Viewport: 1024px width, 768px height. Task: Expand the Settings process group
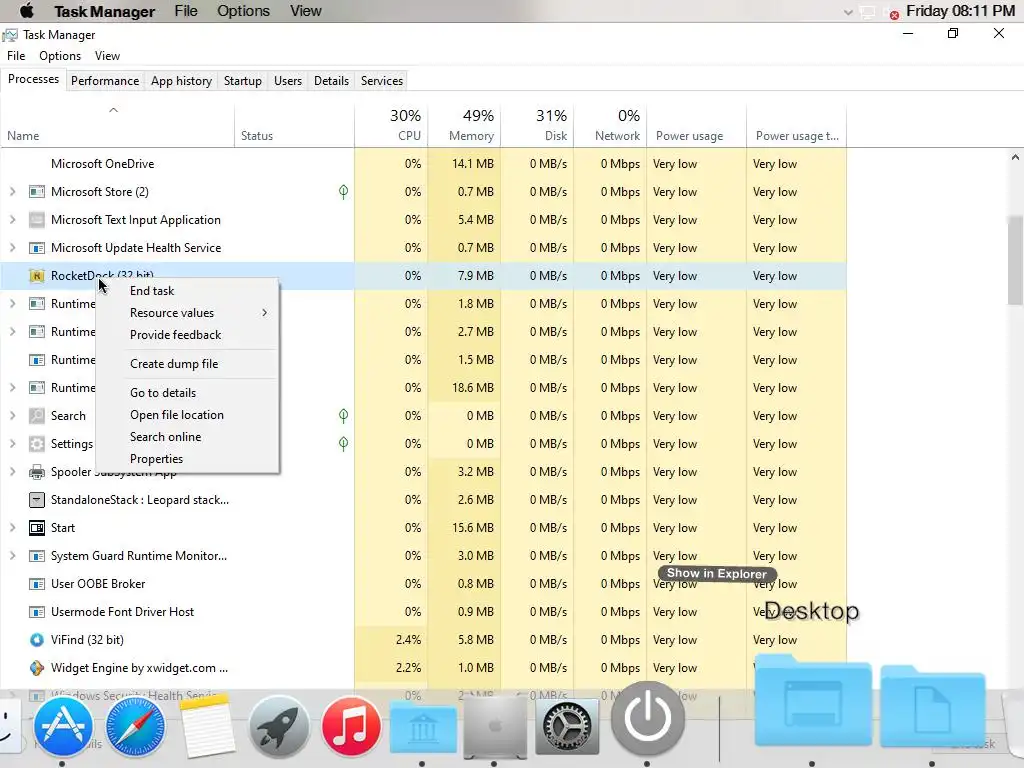tap(12, 444)
